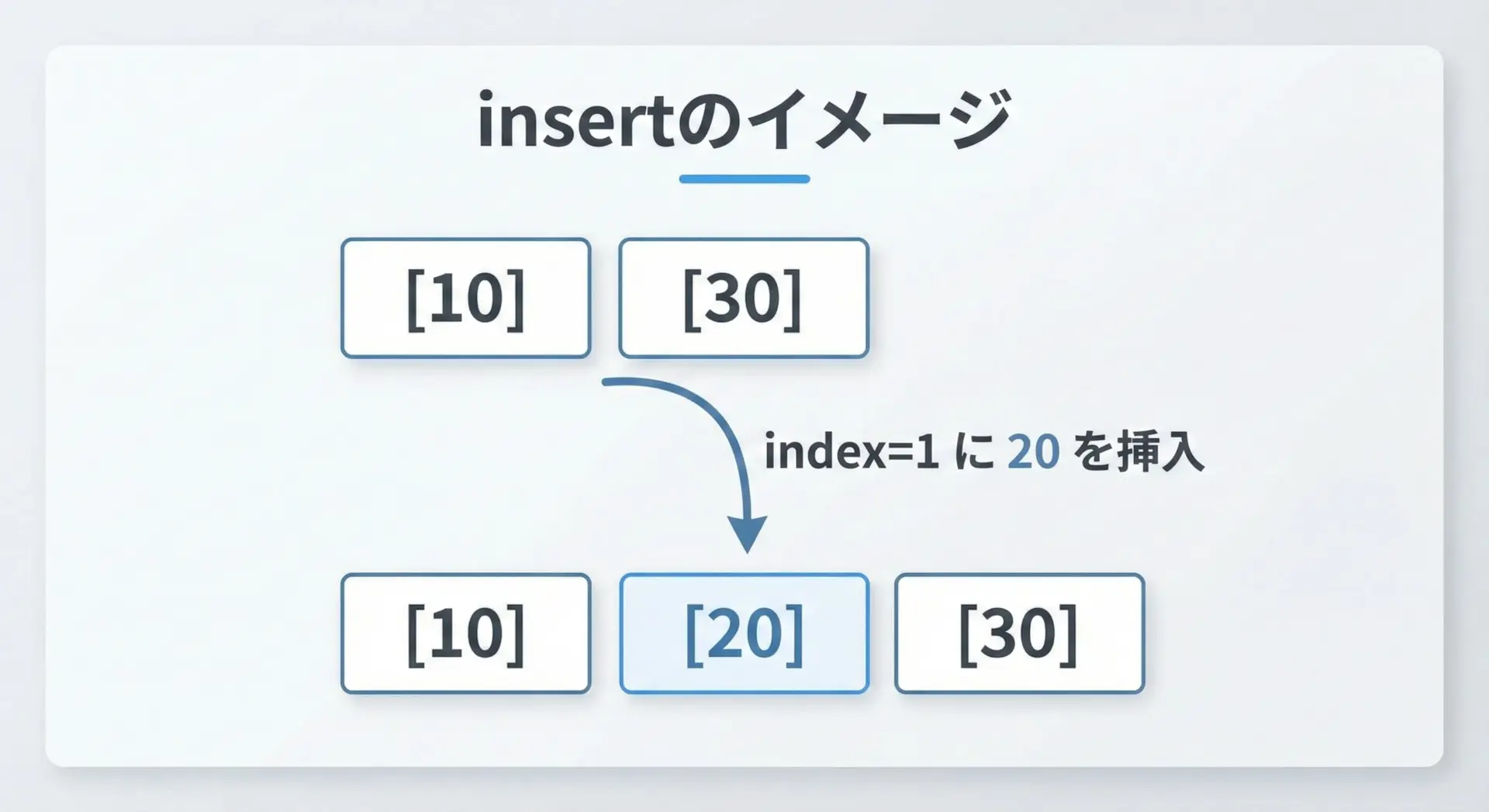Click the "を" character in the label
Screen dimensions: 1489x812
tap(1093, 451)
